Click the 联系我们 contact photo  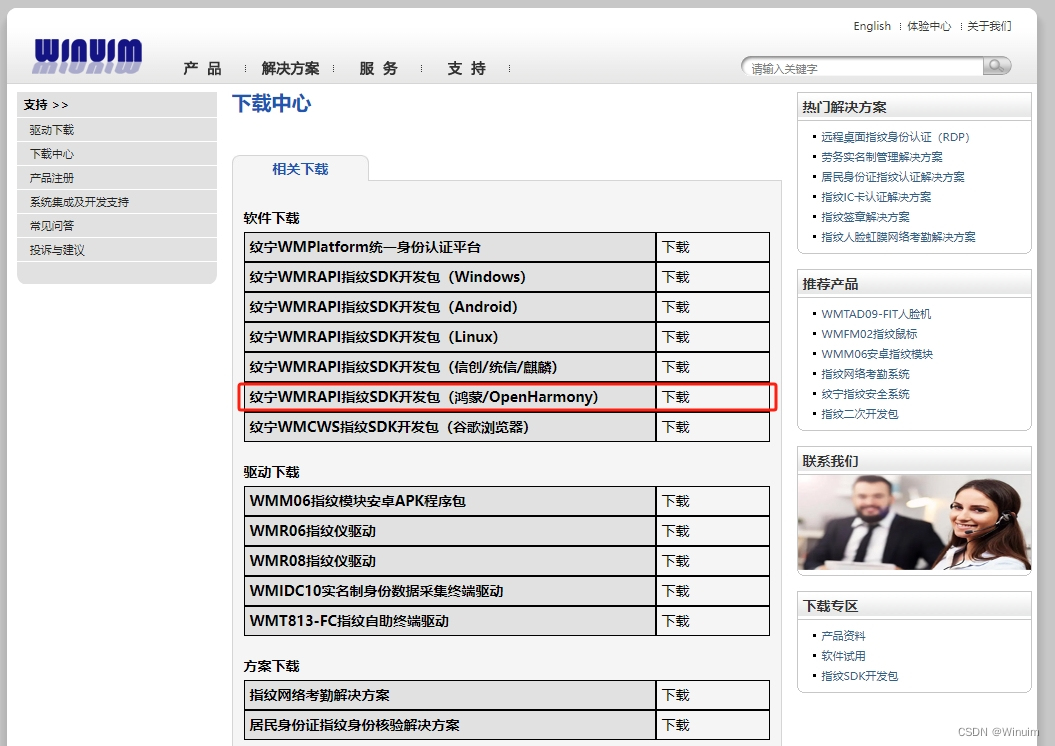914,523
